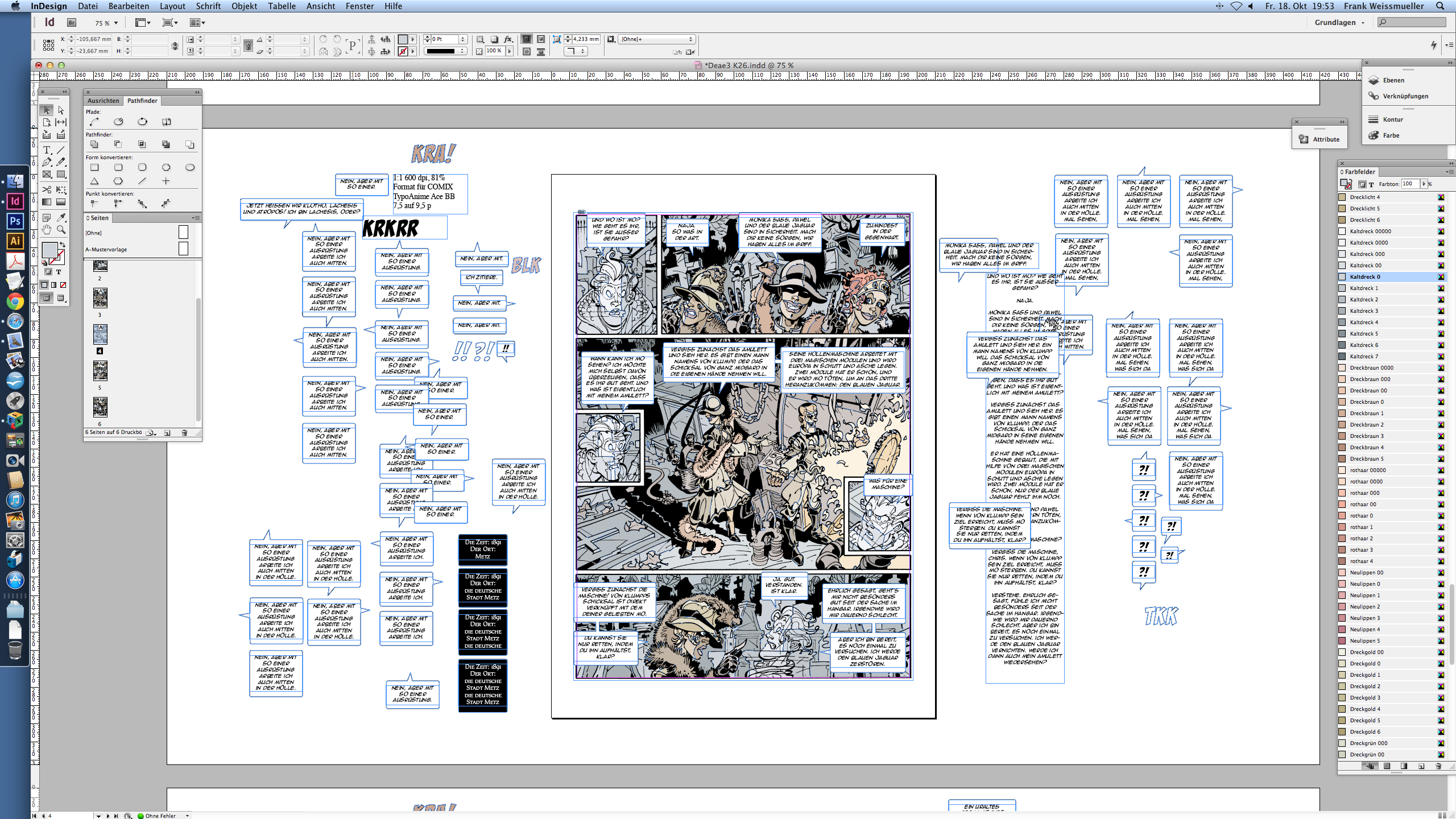Open the 75 % zoom level dropdown
Image resolution: width=1456 pixels, height=819 pixels.
click(x=116, y=23)
